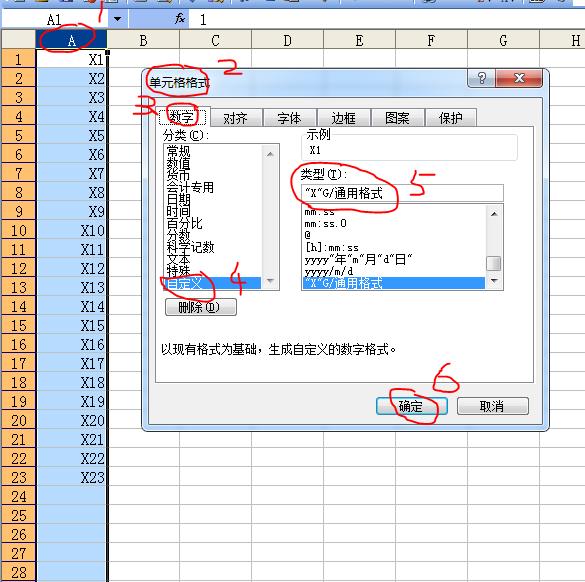Click the 删除 button
Viewport: 585px width, 582px height.
click(200, 307)
